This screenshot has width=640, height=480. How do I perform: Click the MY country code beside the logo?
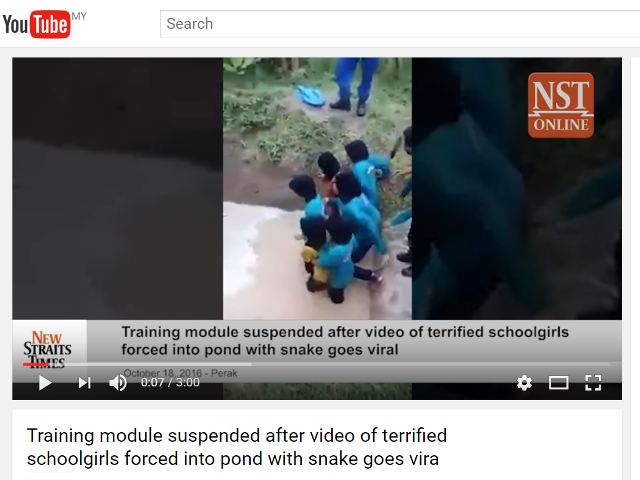pyautogui.click(x=79, y=16)
